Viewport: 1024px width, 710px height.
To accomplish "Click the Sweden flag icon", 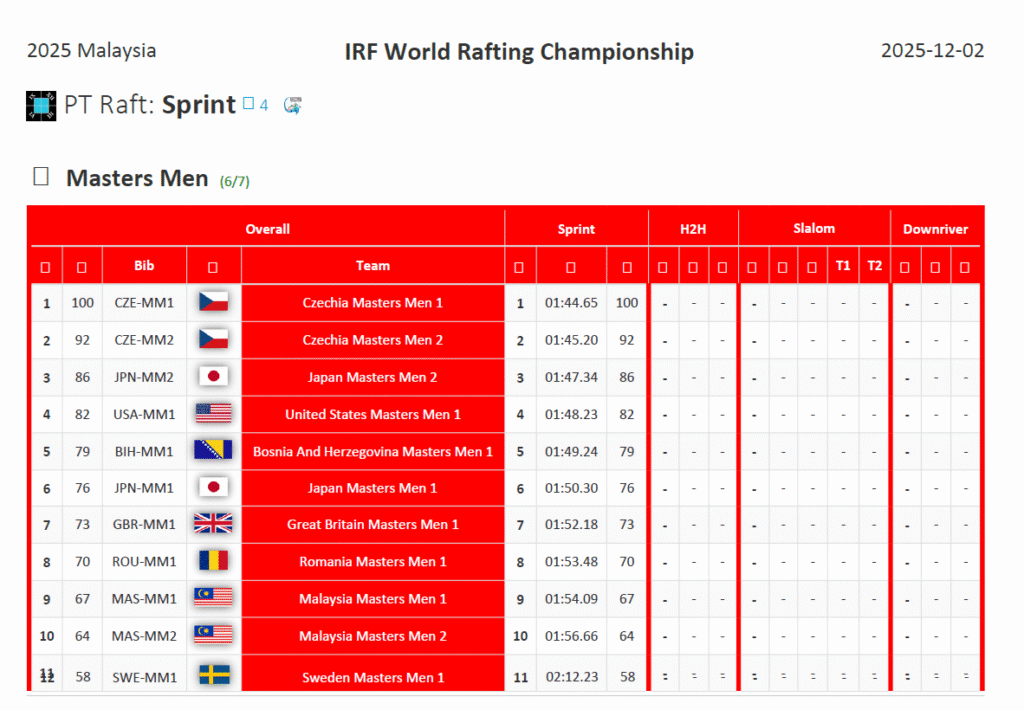I will [x=213, y=677].
